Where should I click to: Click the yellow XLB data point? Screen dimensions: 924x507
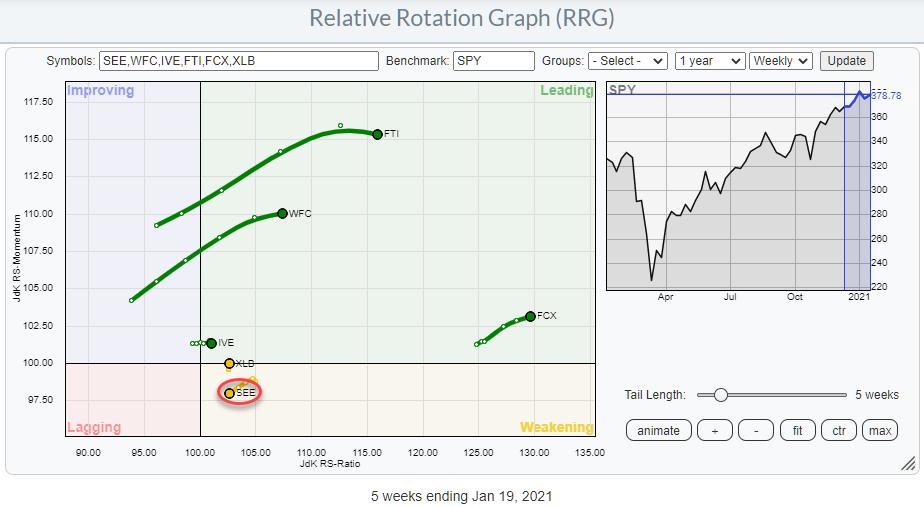pos(230,363)
